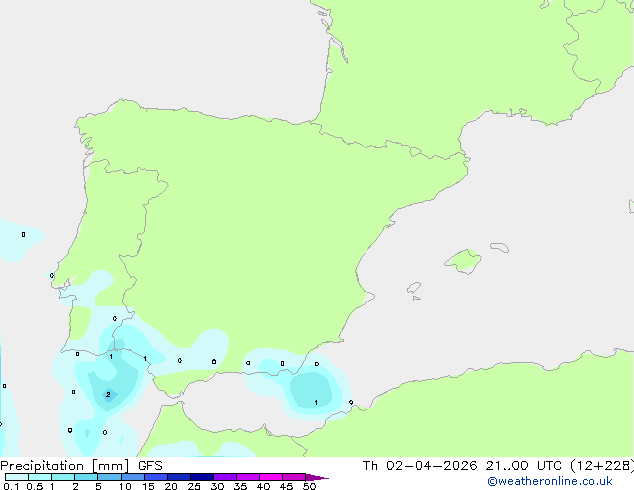Select the legend swatch between 5 and 10
The height and width of the screenshot is (490, 634).
[109, 477]
